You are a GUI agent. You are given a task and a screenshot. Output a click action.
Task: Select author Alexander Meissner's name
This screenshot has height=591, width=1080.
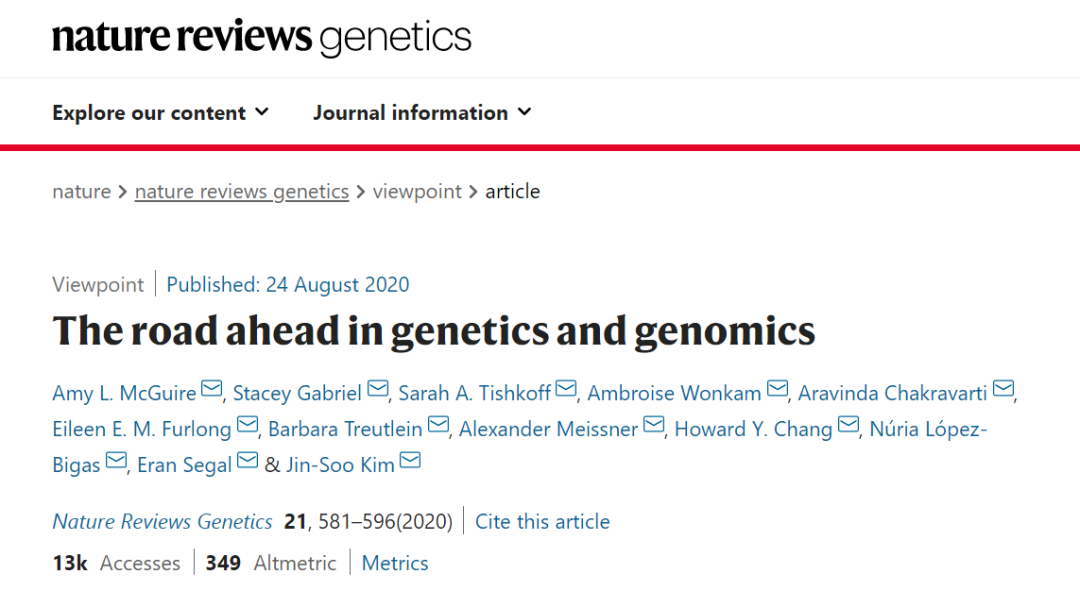click(x=548, y=429)
